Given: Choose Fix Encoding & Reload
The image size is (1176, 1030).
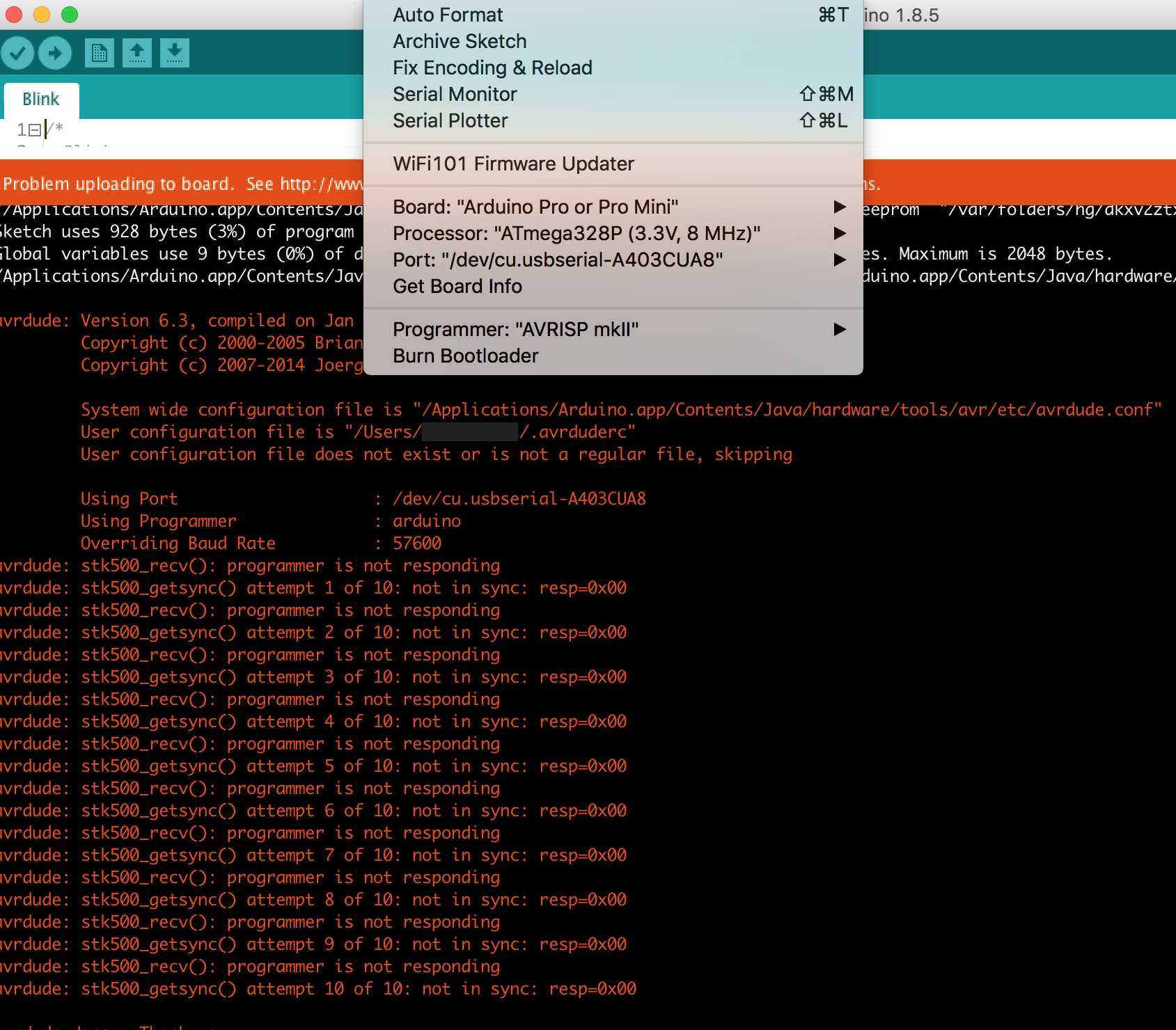Looking at the screenshot, I should tap(492, 68).
